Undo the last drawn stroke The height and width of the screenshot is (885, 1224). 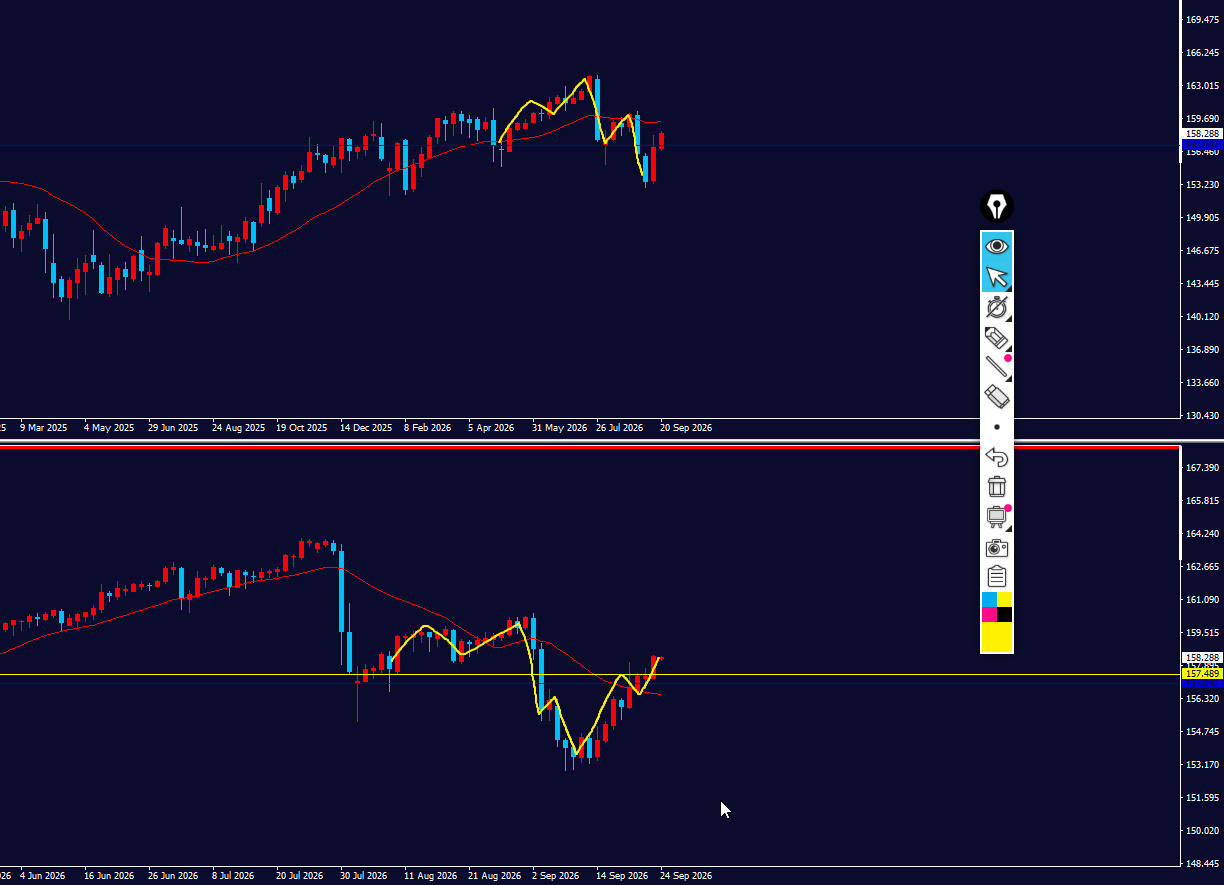click(x=997, y=457)
